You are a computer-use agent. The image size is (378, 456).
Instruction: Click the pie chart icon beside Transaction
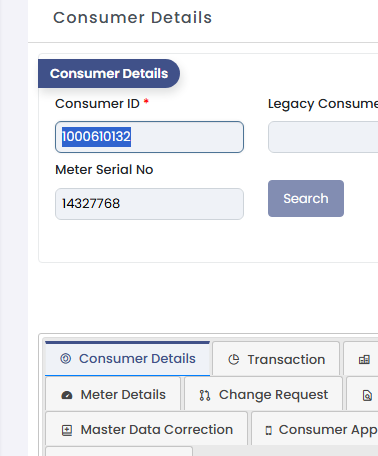pos(234,360)
